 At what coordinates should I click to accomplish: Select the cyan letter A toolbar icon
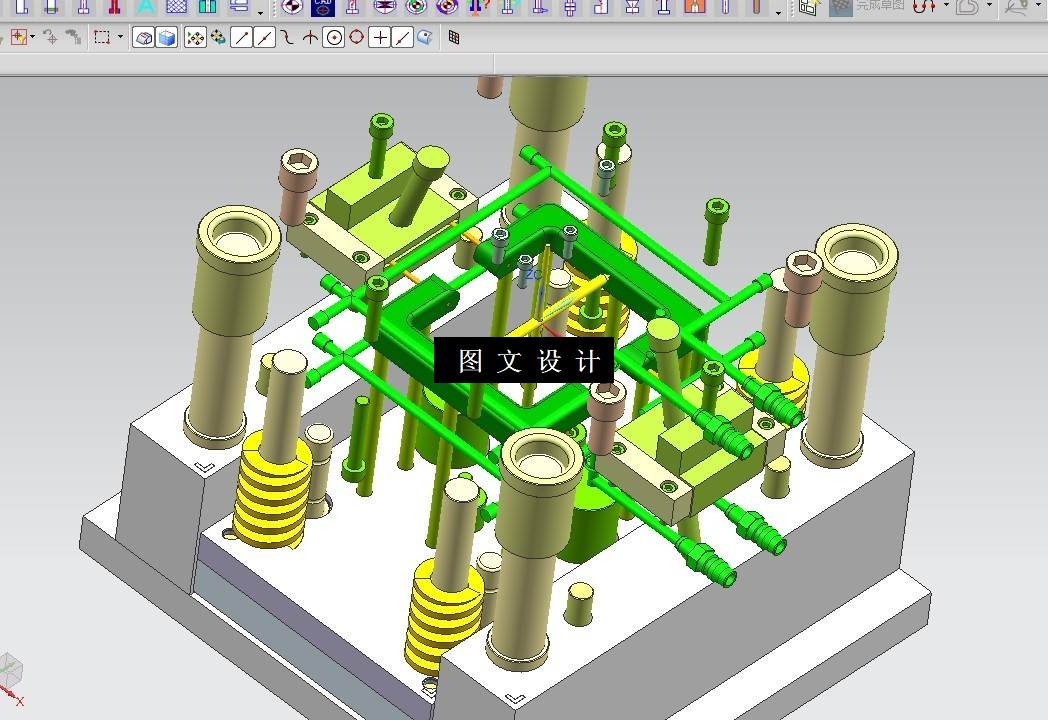tap(145, 7)
